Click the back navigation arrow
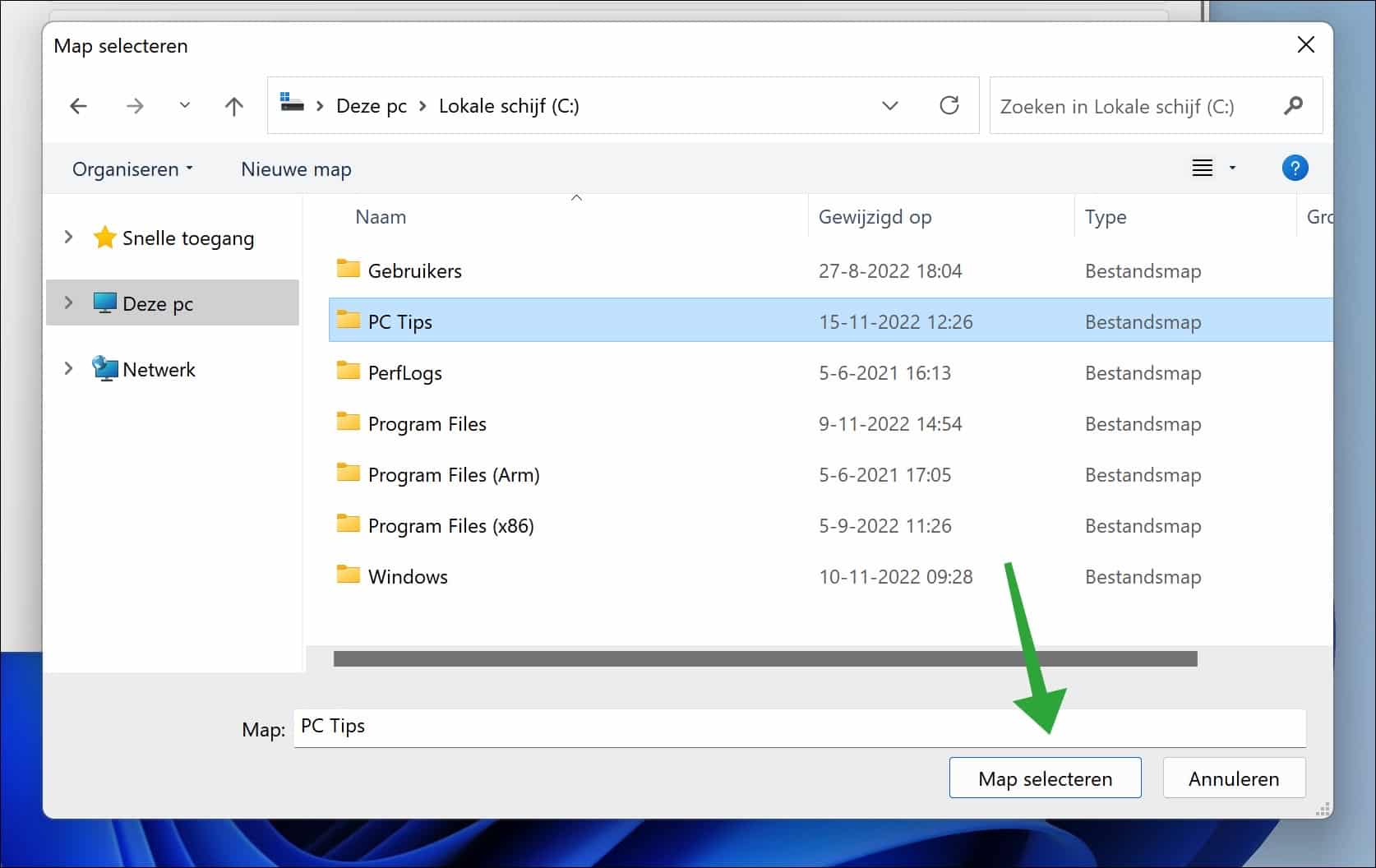Image resolution: width=1376 pixels, height=868 pixels. pyautogui.click(x=78, y=105)
